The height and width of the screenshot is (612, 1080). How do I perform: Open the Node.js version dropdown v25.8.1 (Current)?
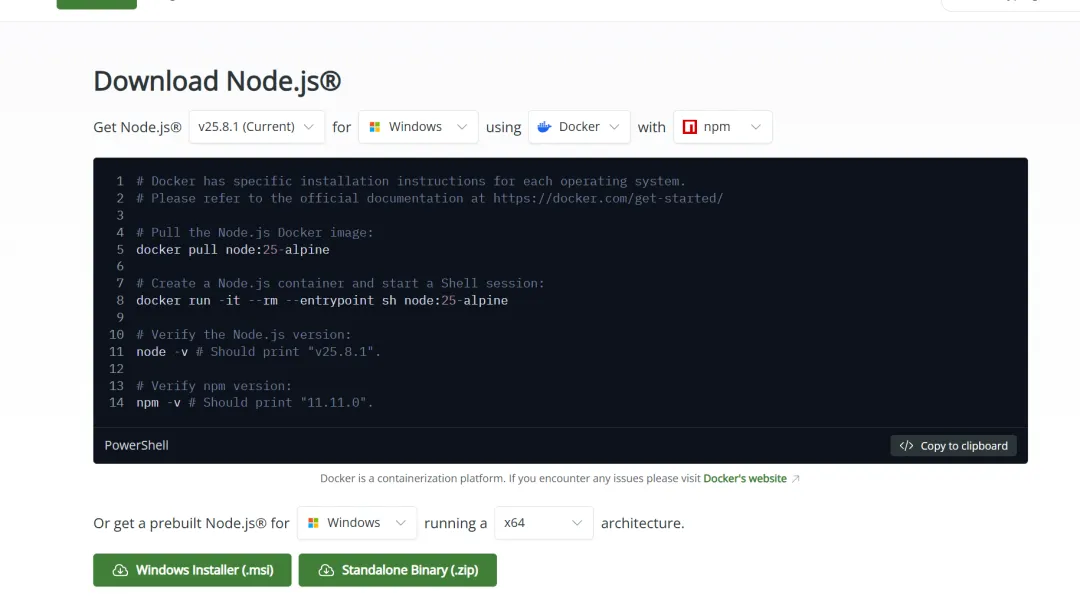[256, 127]
